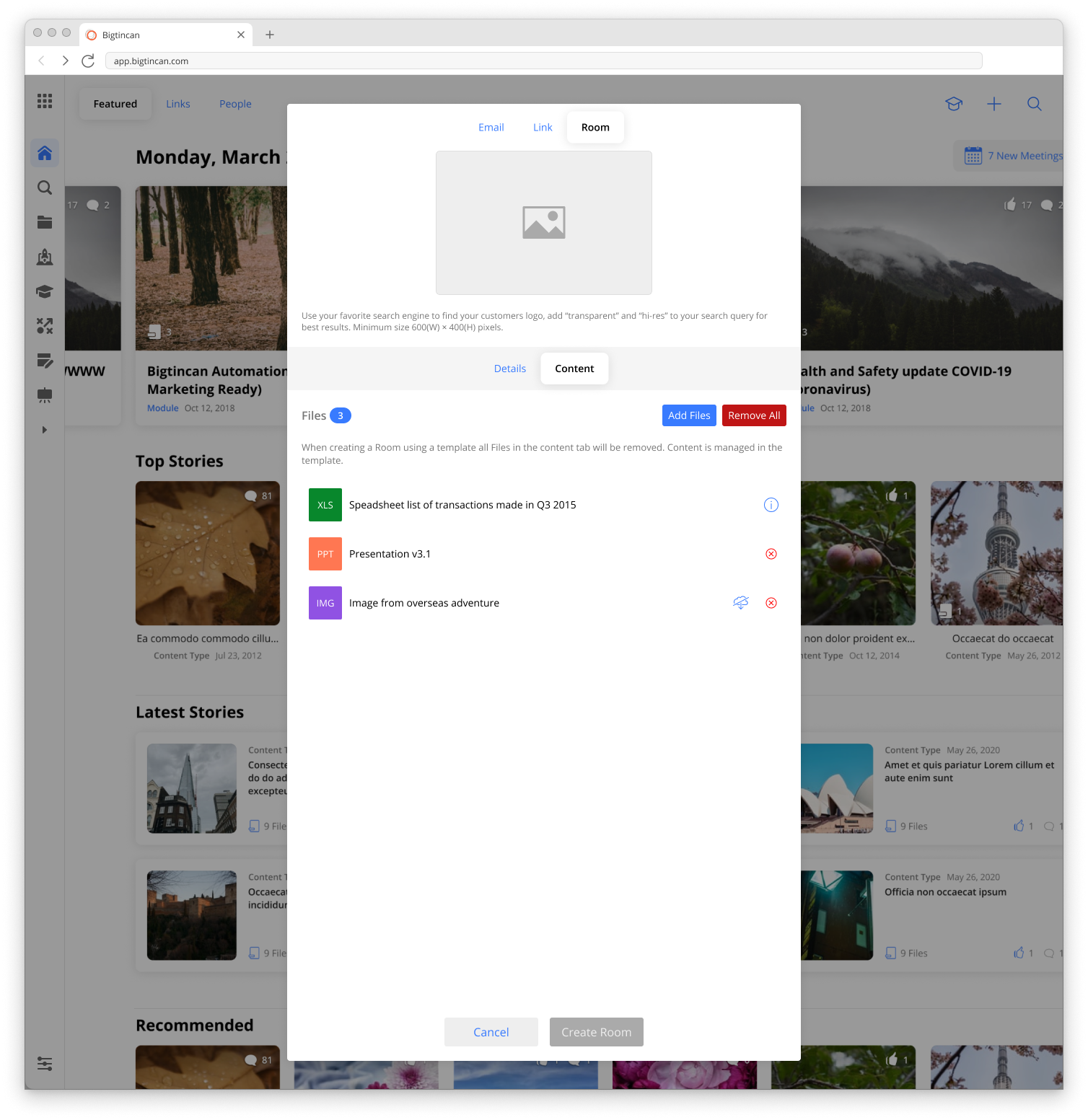This screenshot has height=1120, width=1088.
Task: Open search from the left sidebar
Action: tap(45, 188)
